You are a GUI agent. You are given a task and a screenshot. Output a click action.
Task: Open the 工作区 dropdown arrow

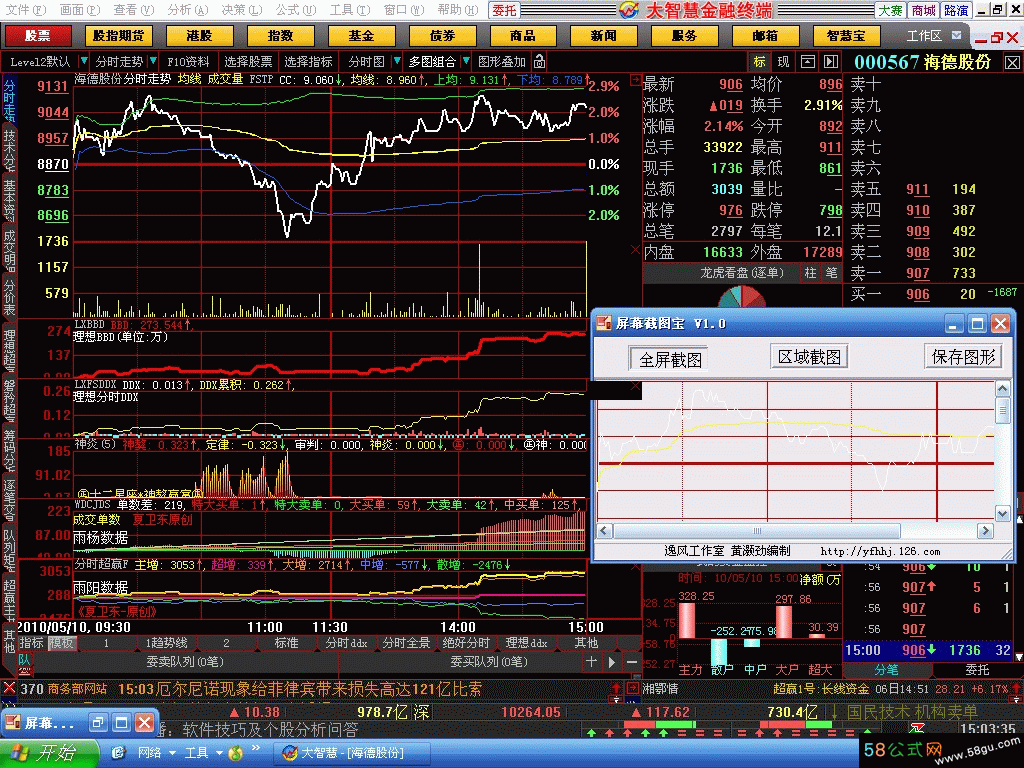[957, 35]
